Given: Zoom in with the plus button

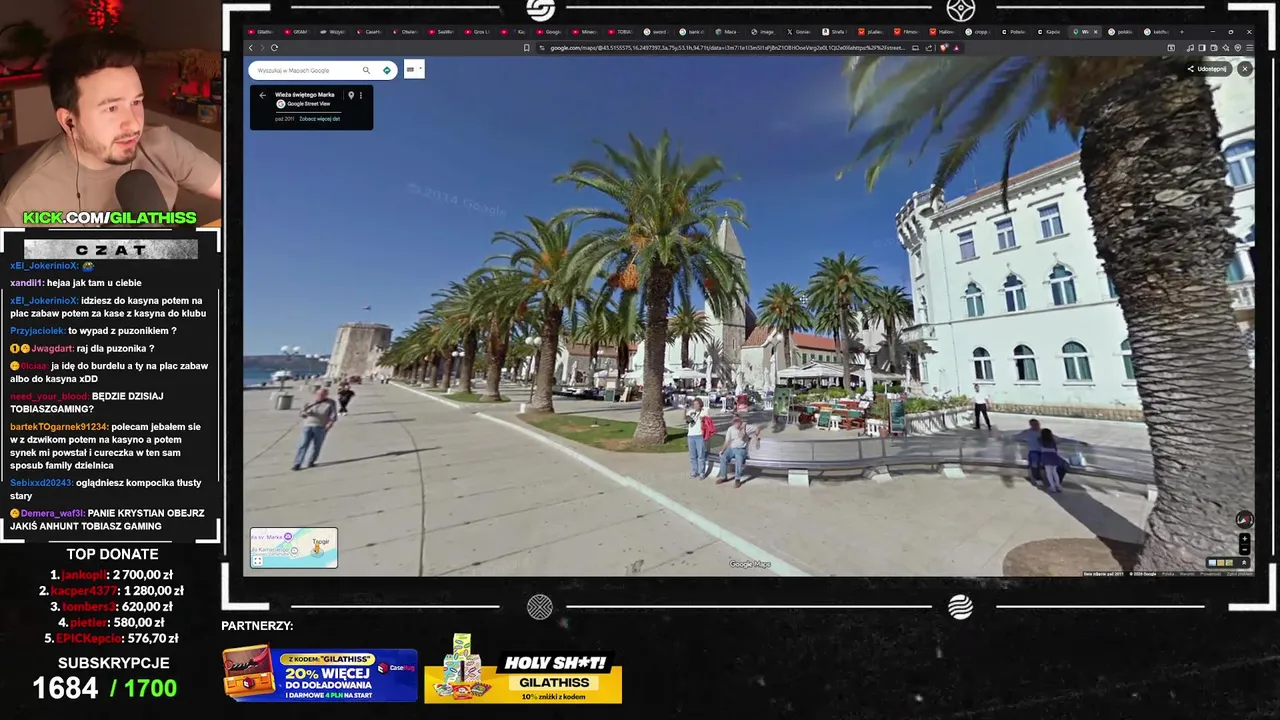Looking at the screenshot, I should point(1245,539).
